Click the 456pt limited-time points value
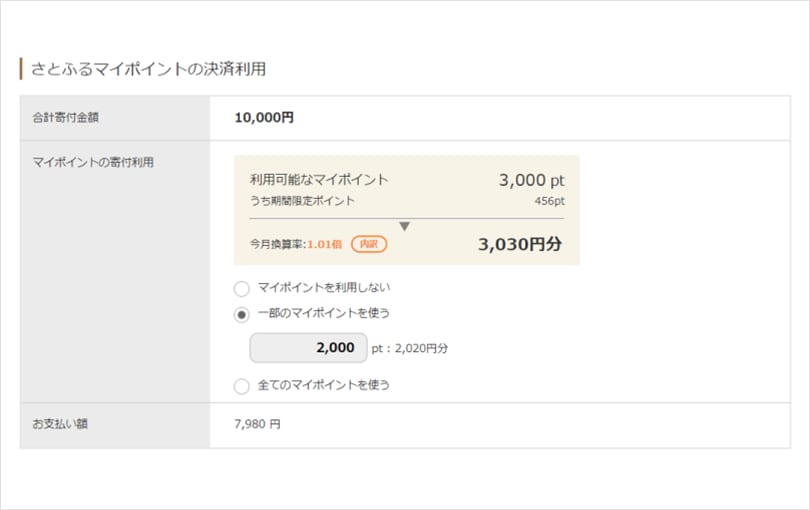Screen dimensions: 810x510 tap(549, 201)
